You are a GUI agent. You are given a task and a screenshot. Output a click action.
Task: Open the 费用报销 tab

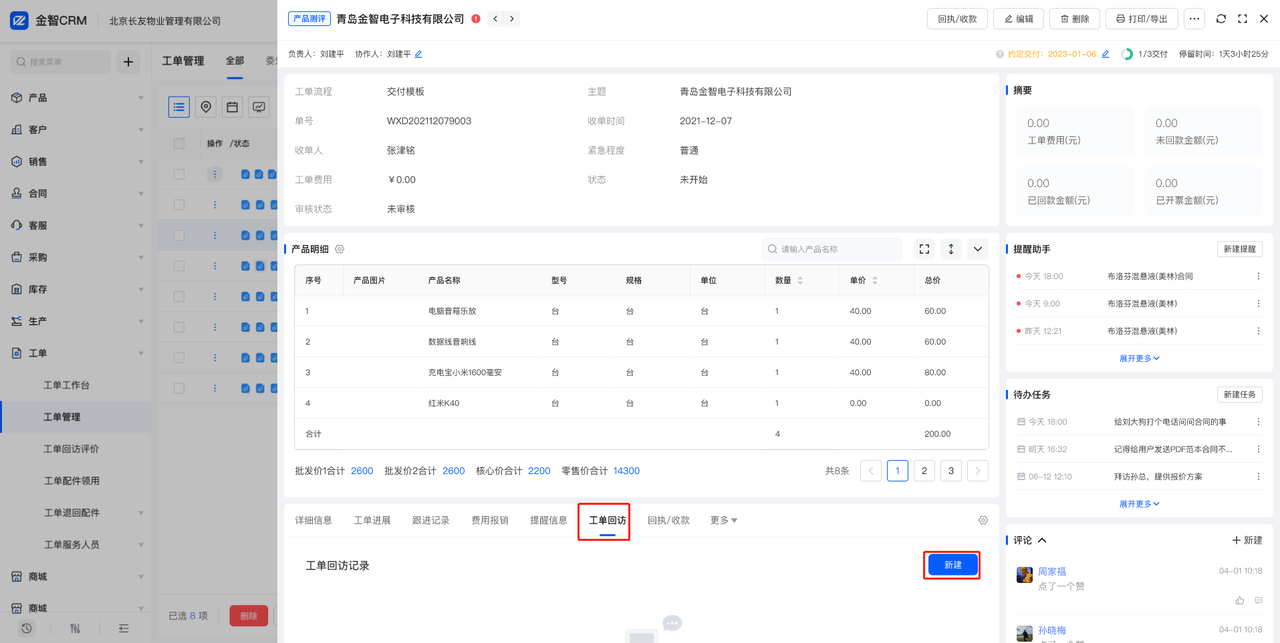tap(490, 521)
